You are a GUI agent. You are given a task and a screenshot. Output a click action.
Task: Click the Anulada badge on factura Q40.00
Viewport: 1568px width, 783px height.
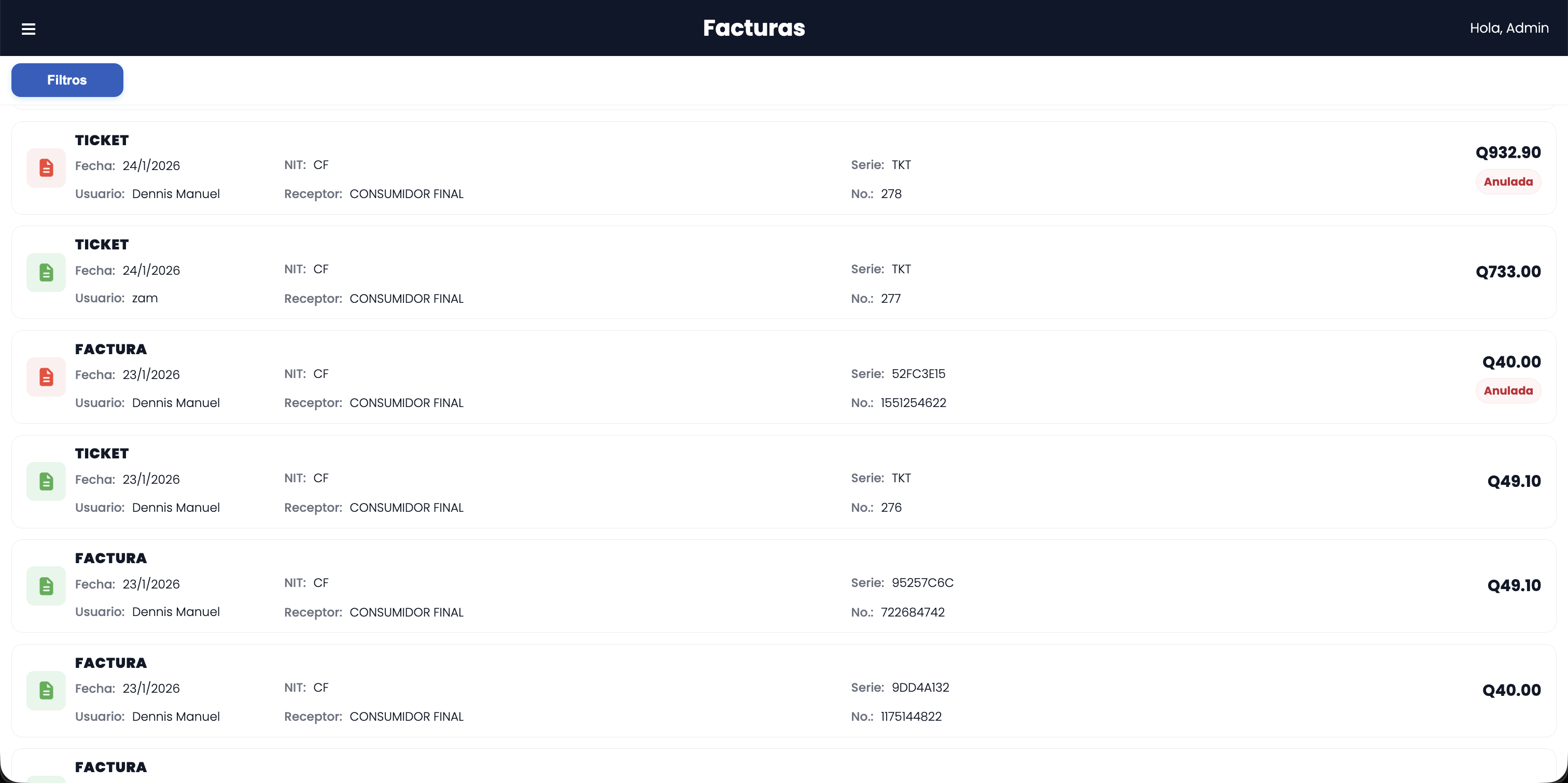pos(1508,390)
